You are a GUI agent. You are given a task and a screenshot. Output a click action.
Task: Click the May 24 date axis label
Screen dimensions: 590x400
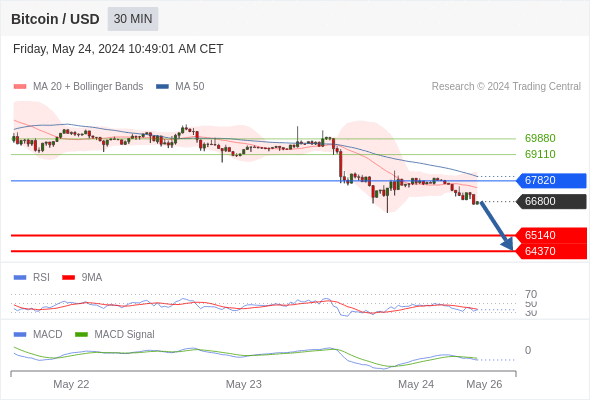click(x=416, y=384)
